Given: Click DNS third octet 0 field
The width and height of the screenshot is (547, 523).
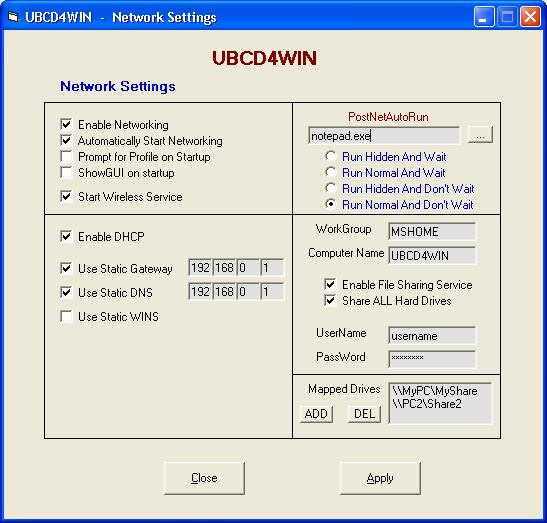Looking at the screenshot, I should pos(248,292).
